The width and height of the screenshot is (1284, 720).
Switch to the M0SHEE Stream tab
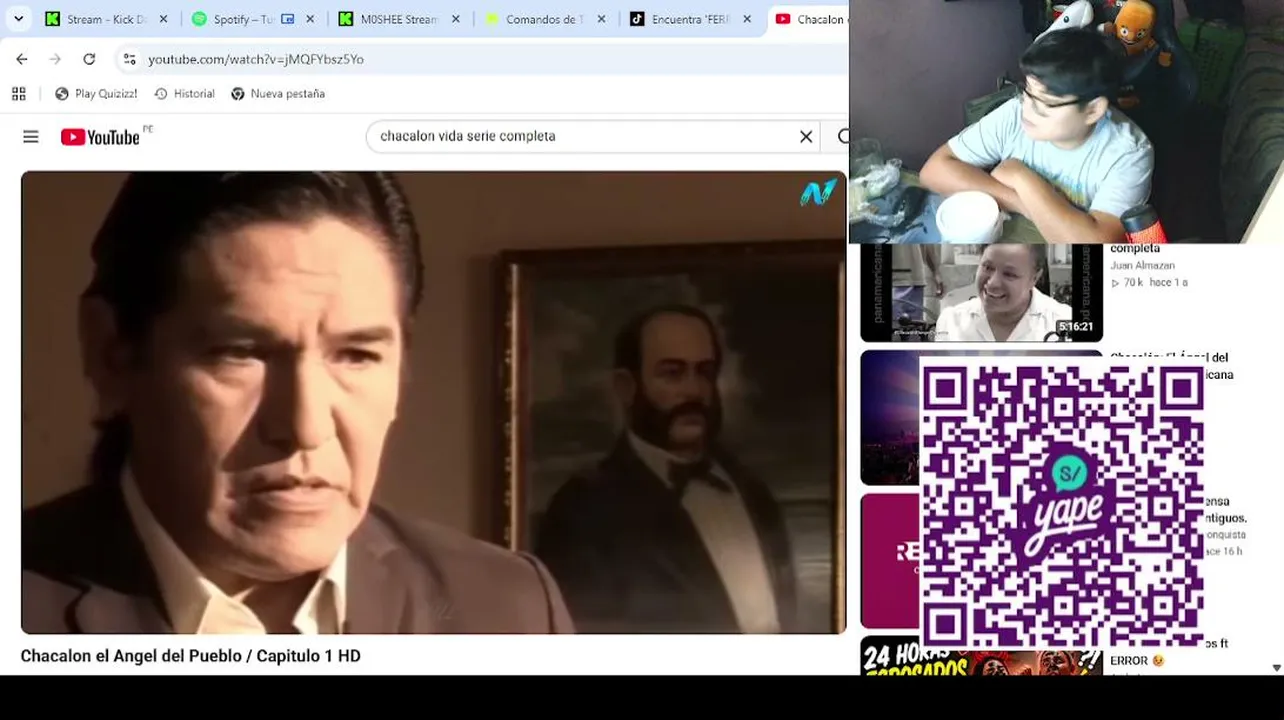pyautogui.click(x=390, y=19)
